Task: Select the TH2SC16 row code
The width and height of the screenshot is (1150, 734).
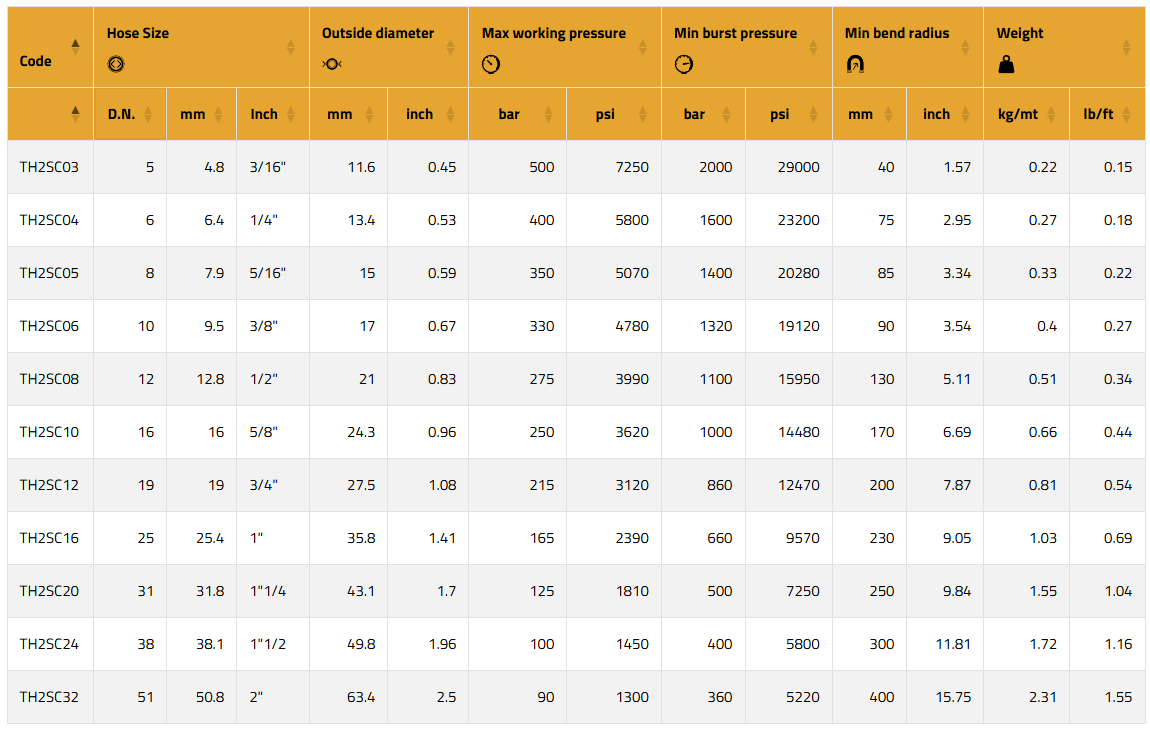Action: tap(49, 538)
